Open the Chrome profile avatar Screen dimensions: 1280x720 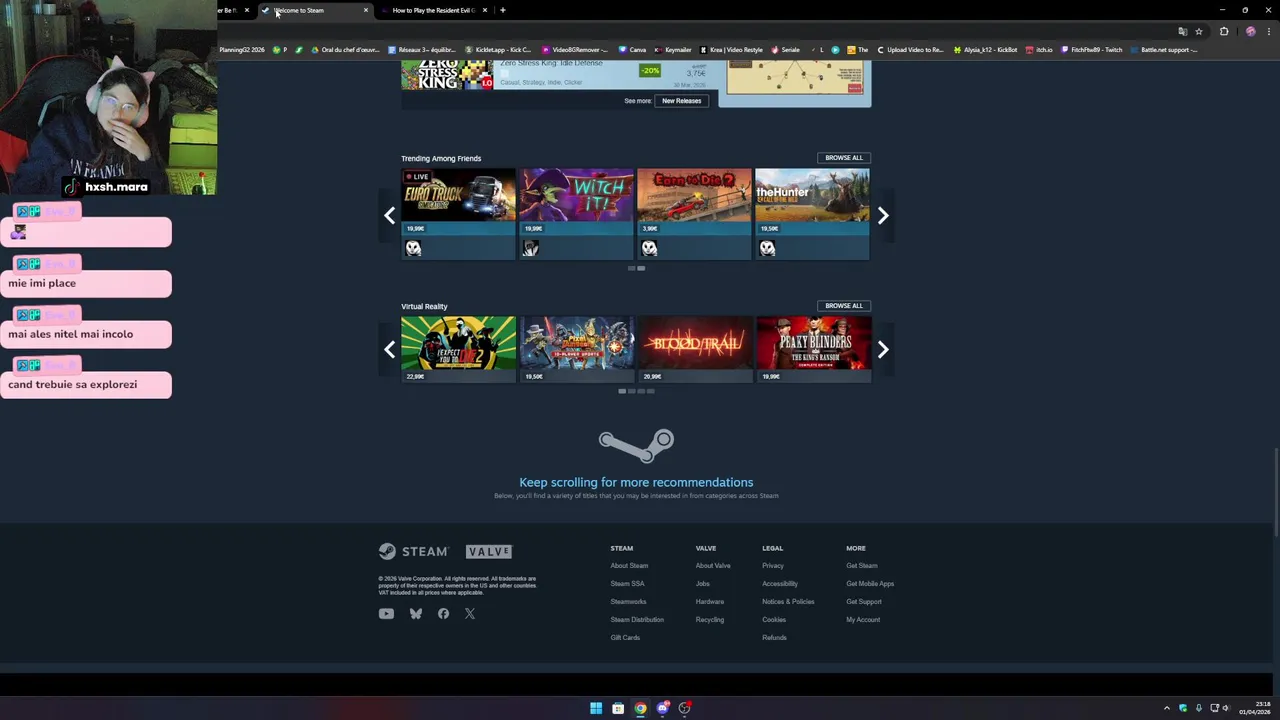click(x=1250, y=31)
